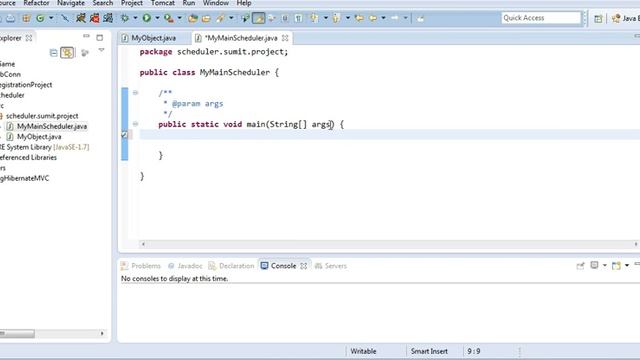Click the Display Selected Console icon

point(595,265)
